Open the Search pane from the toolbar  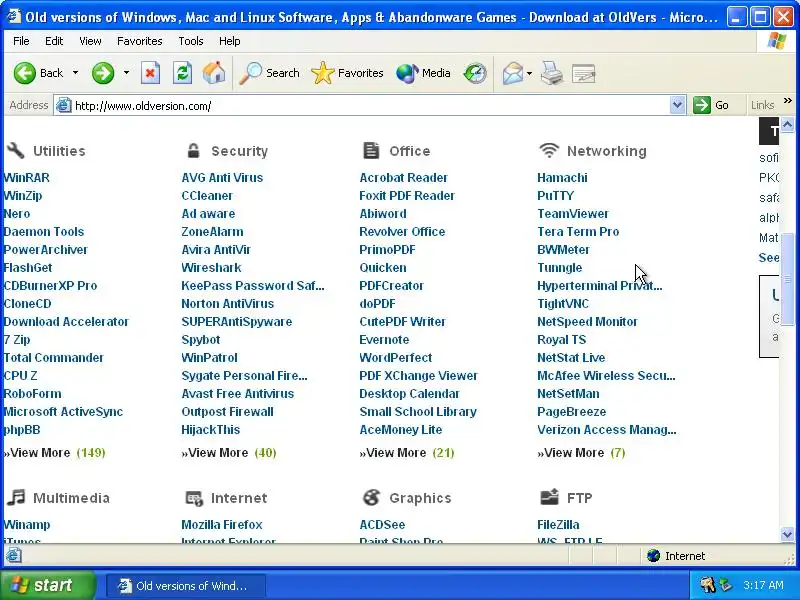click(x=269, y=73)
